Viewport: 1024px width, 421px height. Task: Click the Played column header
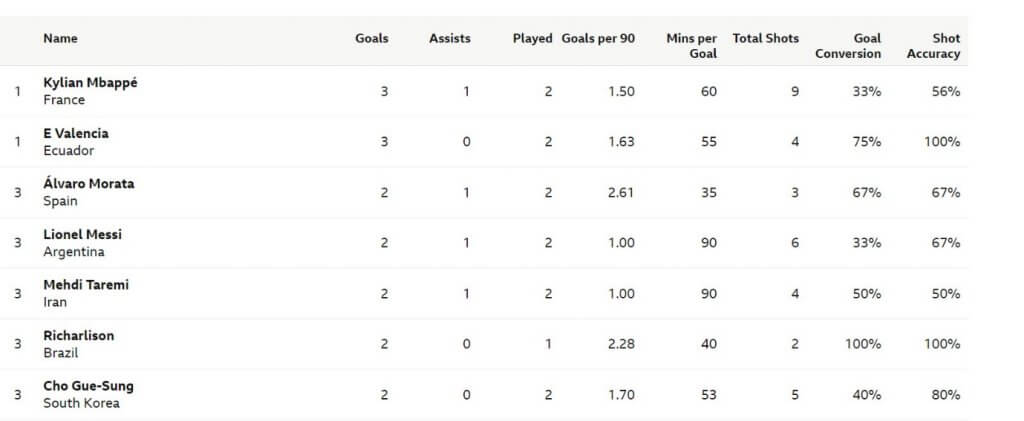[x=532, y=38]
